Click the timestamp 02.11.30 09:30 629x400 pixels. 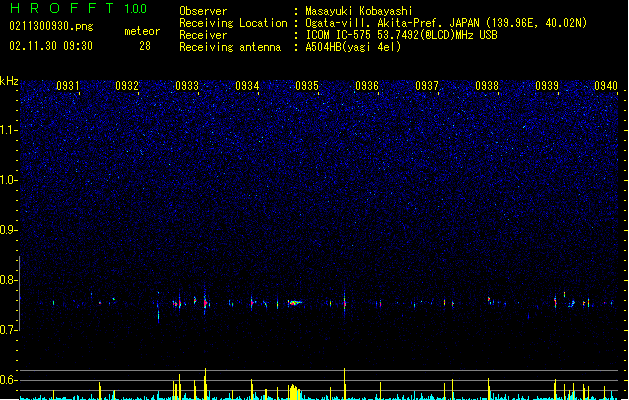pos(51,46)
